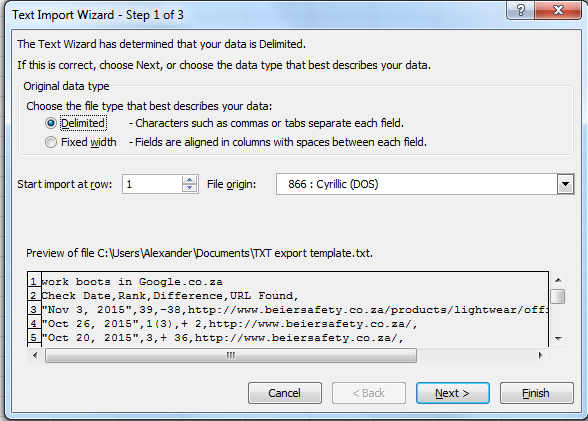Image resolution: width=588 pixels, height=421 pixels.
Task: Click the preview vertical scrollbar thumb
Action: [558, 296]
